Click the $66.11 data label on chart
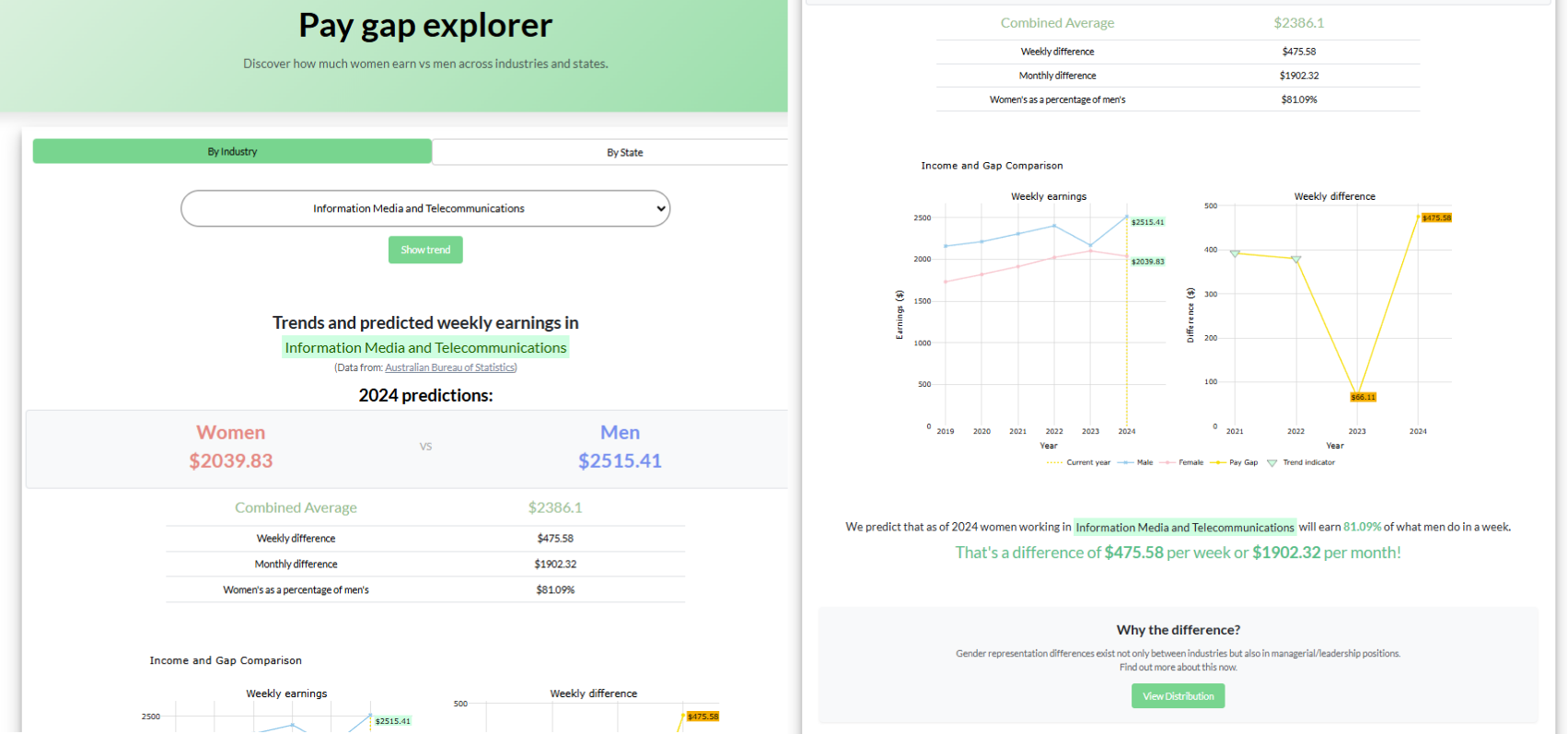The image size is (1568, 734). coord(1363,397)
